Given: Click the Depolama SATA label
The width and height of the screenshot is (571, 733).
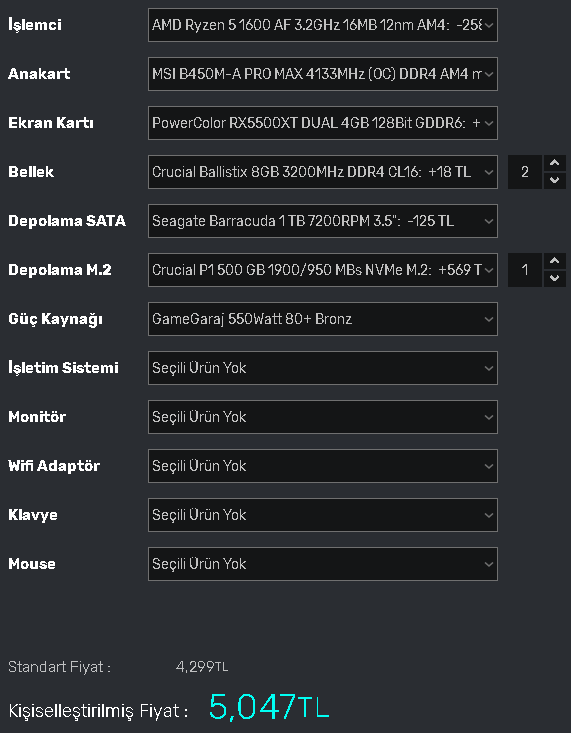Looking at the screenshot, I should [67, 221].
